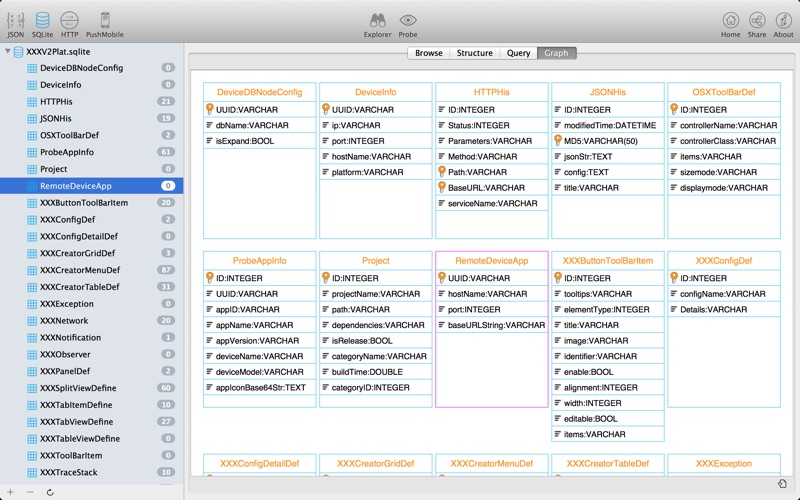The height and width of the screenshot is (500, 800).
Task: Select XXXCreatorMenuDef in sidebar list
Action: [92, 270]
